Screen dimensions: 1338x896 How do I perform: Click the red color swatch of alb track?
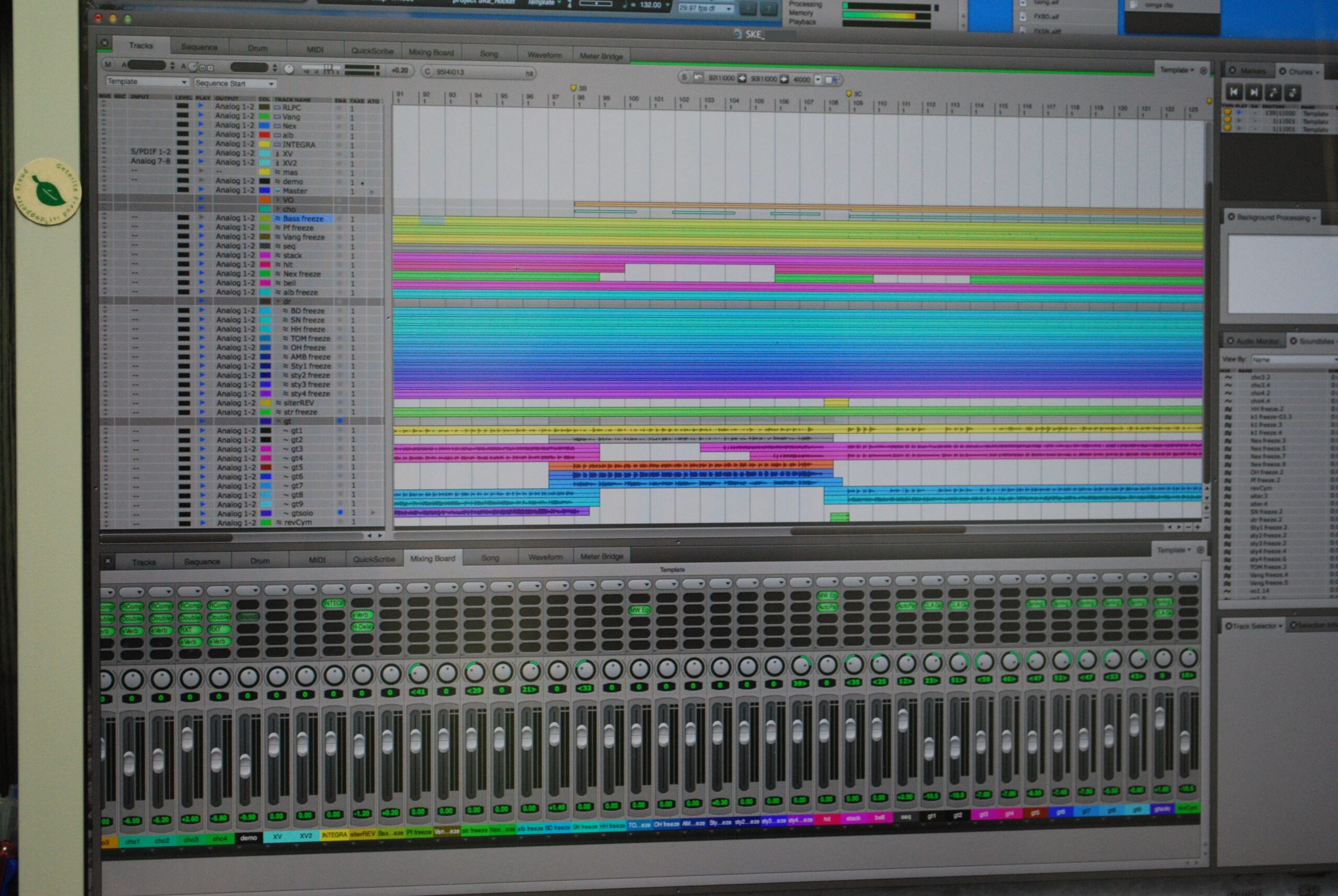[264, 135]
